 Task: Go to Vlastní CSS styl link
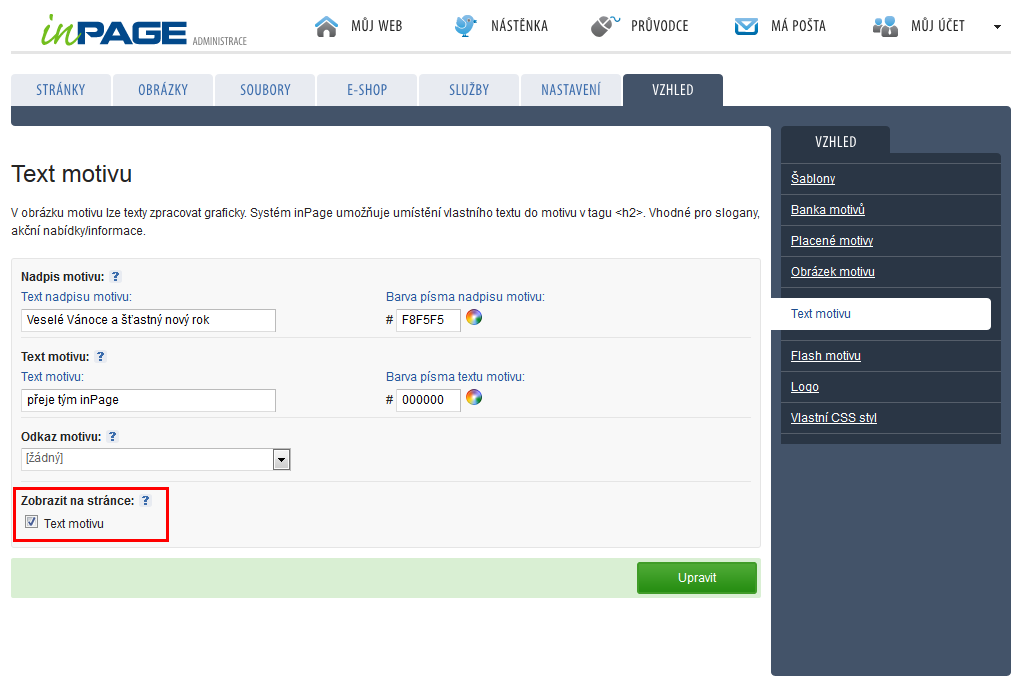(x=833, y=418)
